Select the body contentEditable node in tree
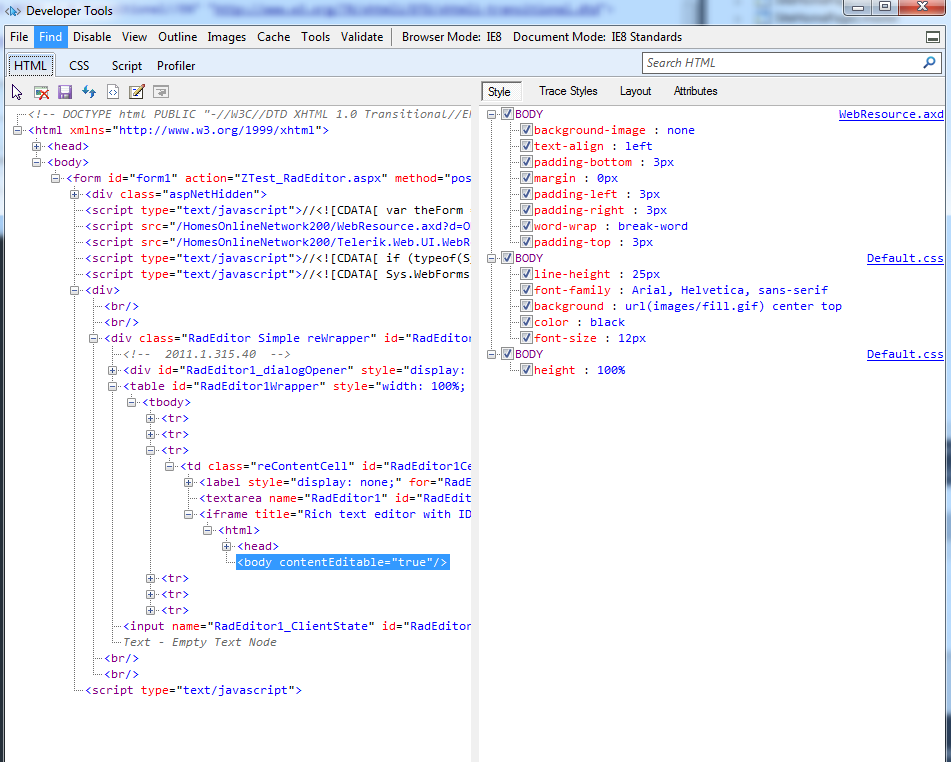Viewport: 951px width, 762px height. 342,562
